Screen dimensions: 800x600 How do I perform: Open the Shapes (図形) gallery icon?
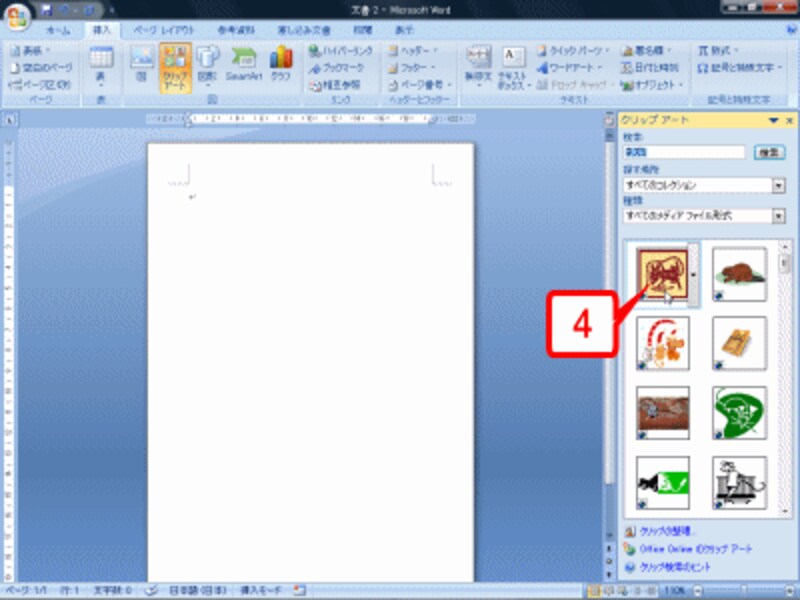[x=210, y=62]
